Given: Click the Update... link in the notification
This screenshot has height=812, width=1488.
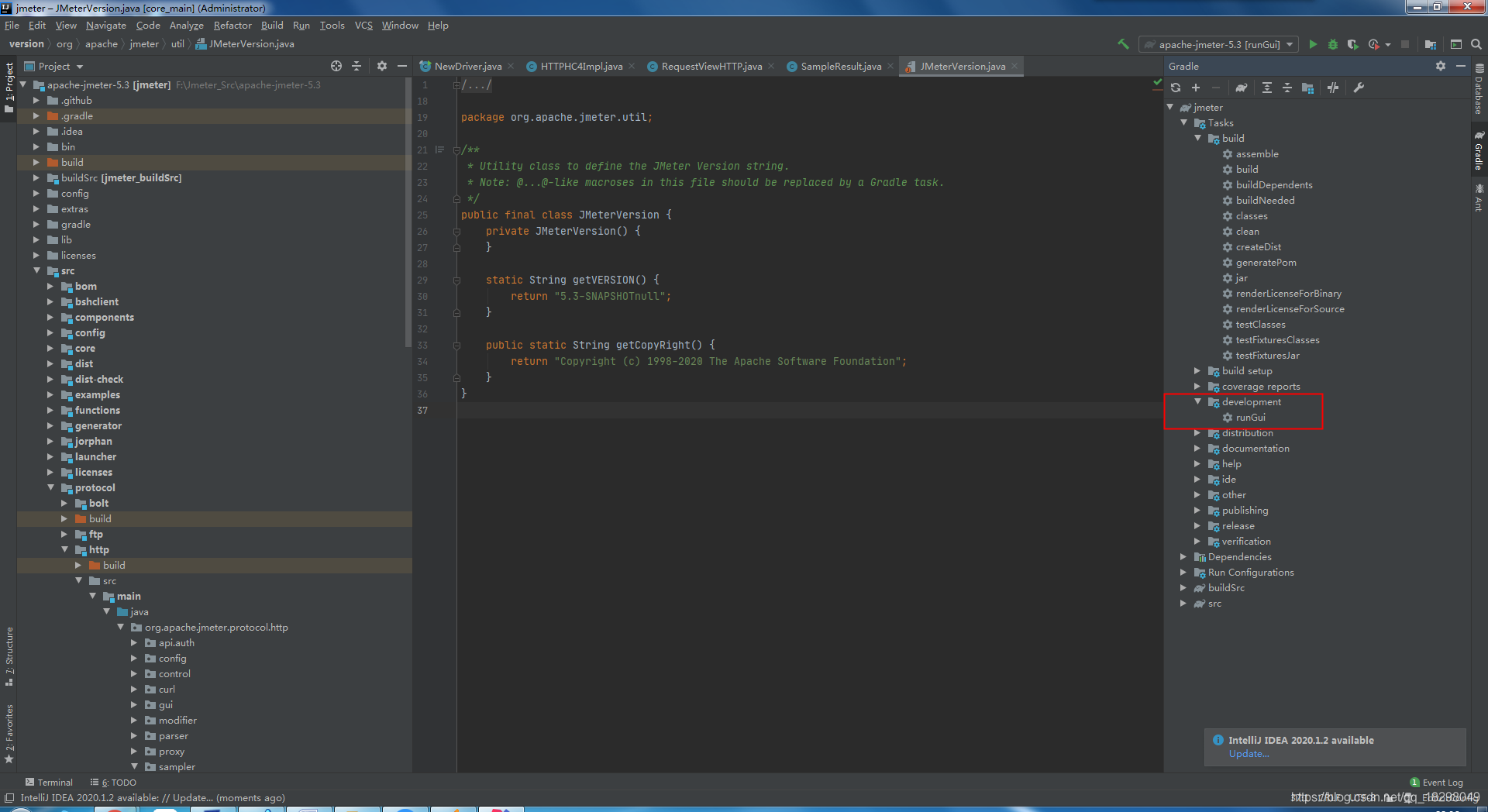Looking at the screenshot, I should [x=1249, y=754].
